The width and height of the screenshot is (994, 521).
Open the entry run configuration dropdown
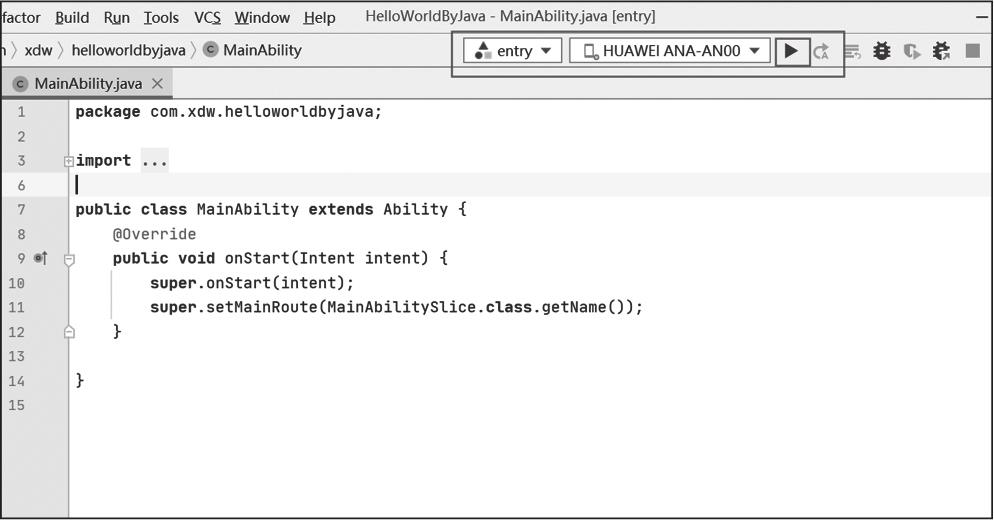pyautogui.click(x=513, y=51)
